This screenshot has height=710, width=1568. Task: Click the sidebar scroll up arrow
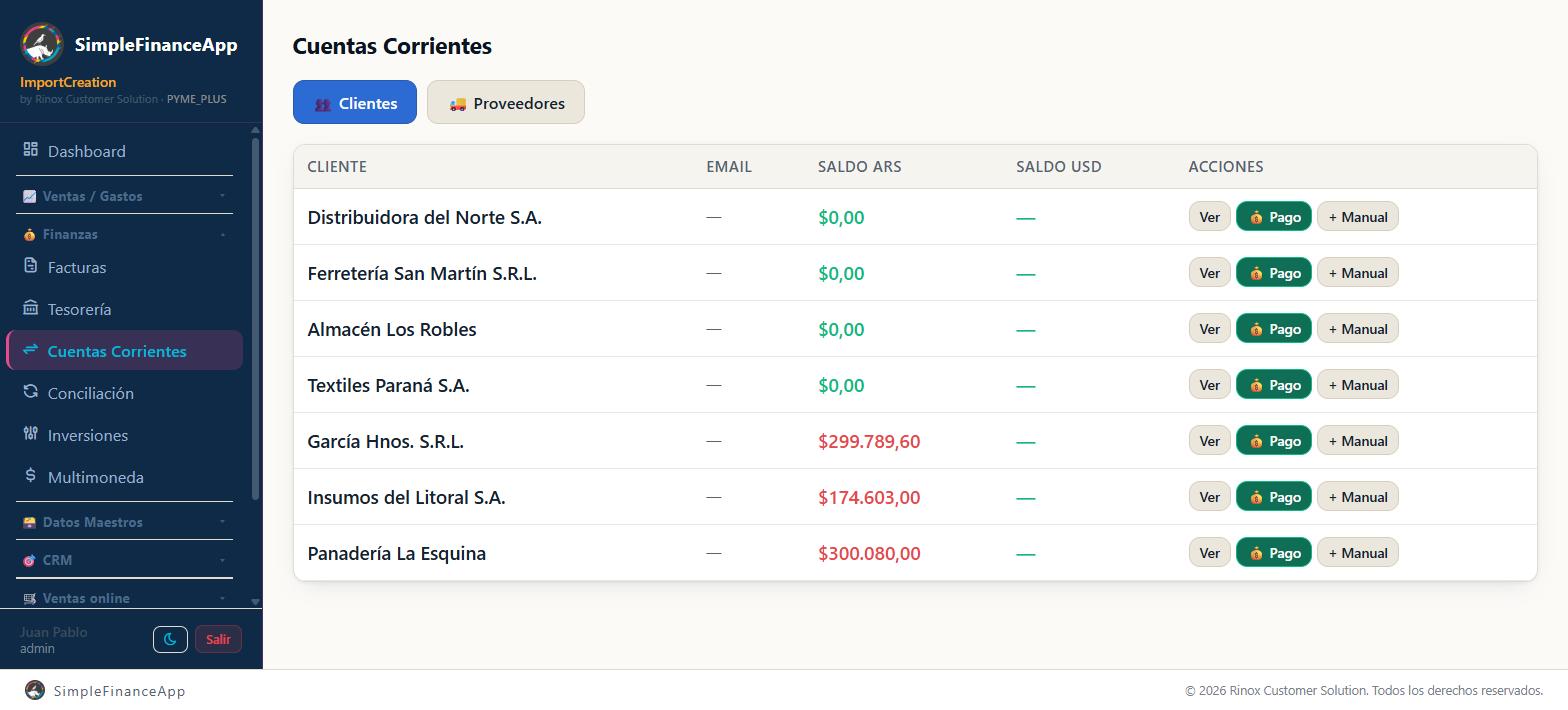point(255,130)
